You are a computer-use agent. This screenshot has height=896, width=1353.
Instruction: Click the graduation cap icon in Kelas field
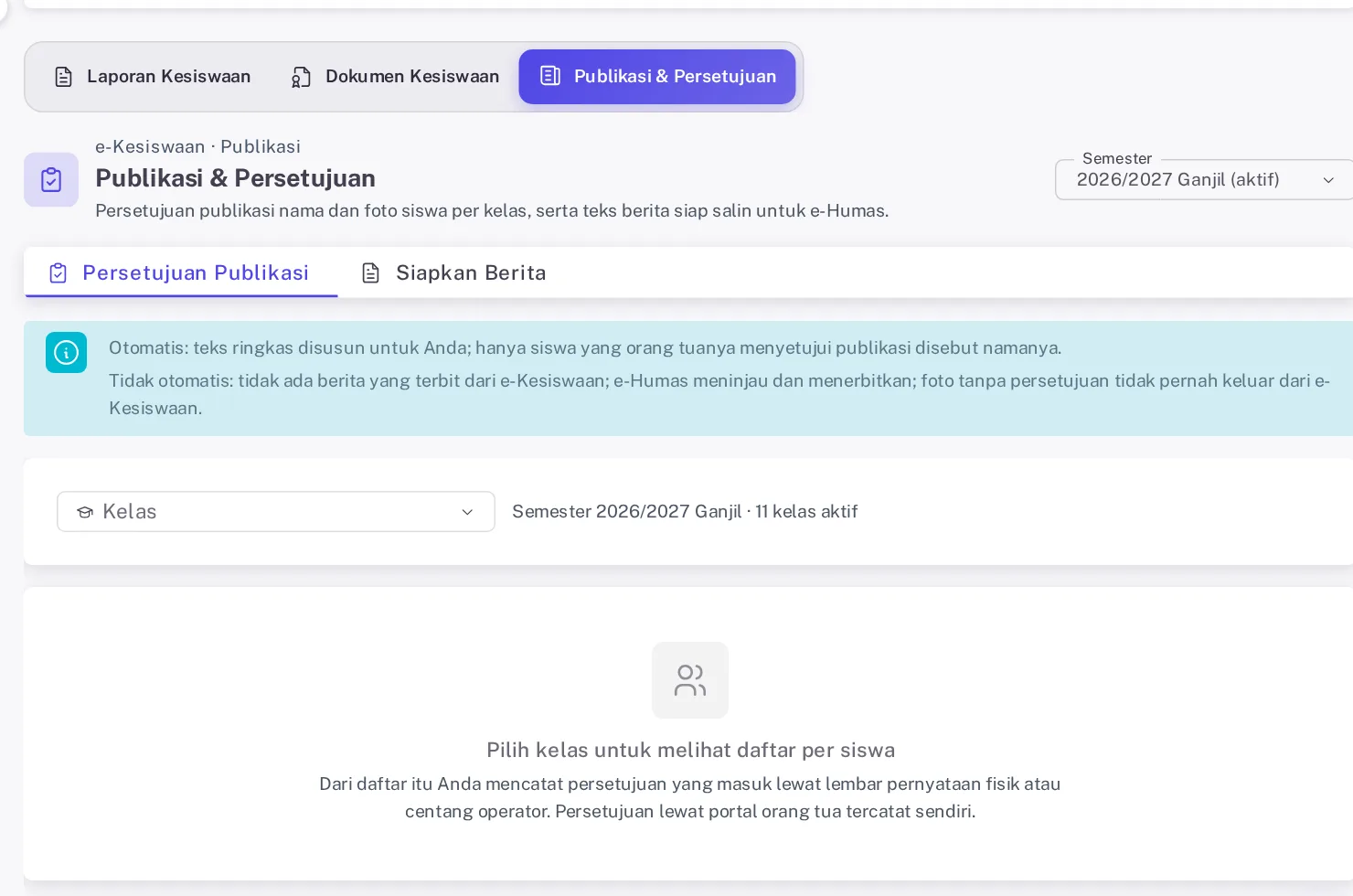pos(85,512)
